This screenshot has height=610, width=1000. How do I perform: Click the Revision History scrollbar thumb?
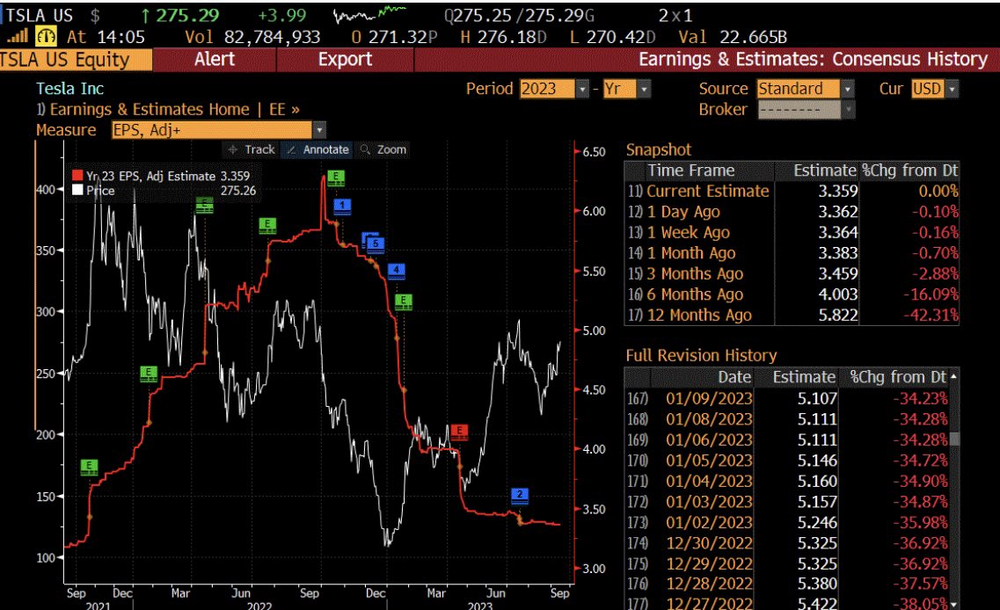coord(954,438)
